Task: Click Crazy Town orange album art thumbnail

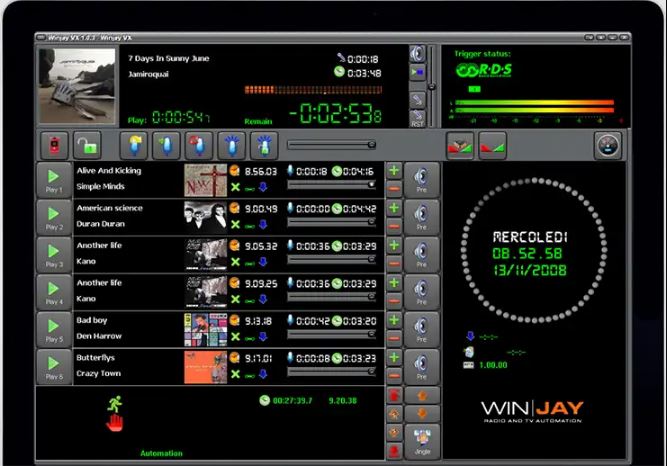Action: [205, 367]
